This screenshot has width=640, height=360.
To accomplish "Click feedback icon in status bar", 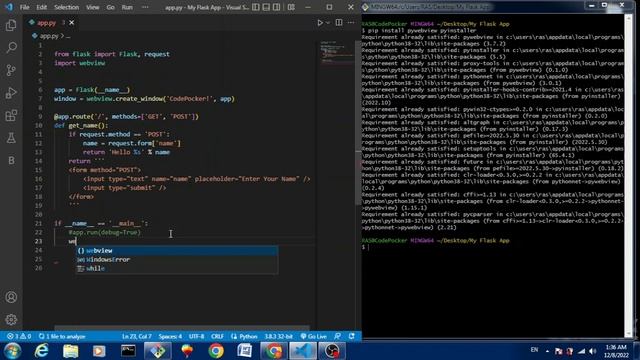I will point(337,336).
